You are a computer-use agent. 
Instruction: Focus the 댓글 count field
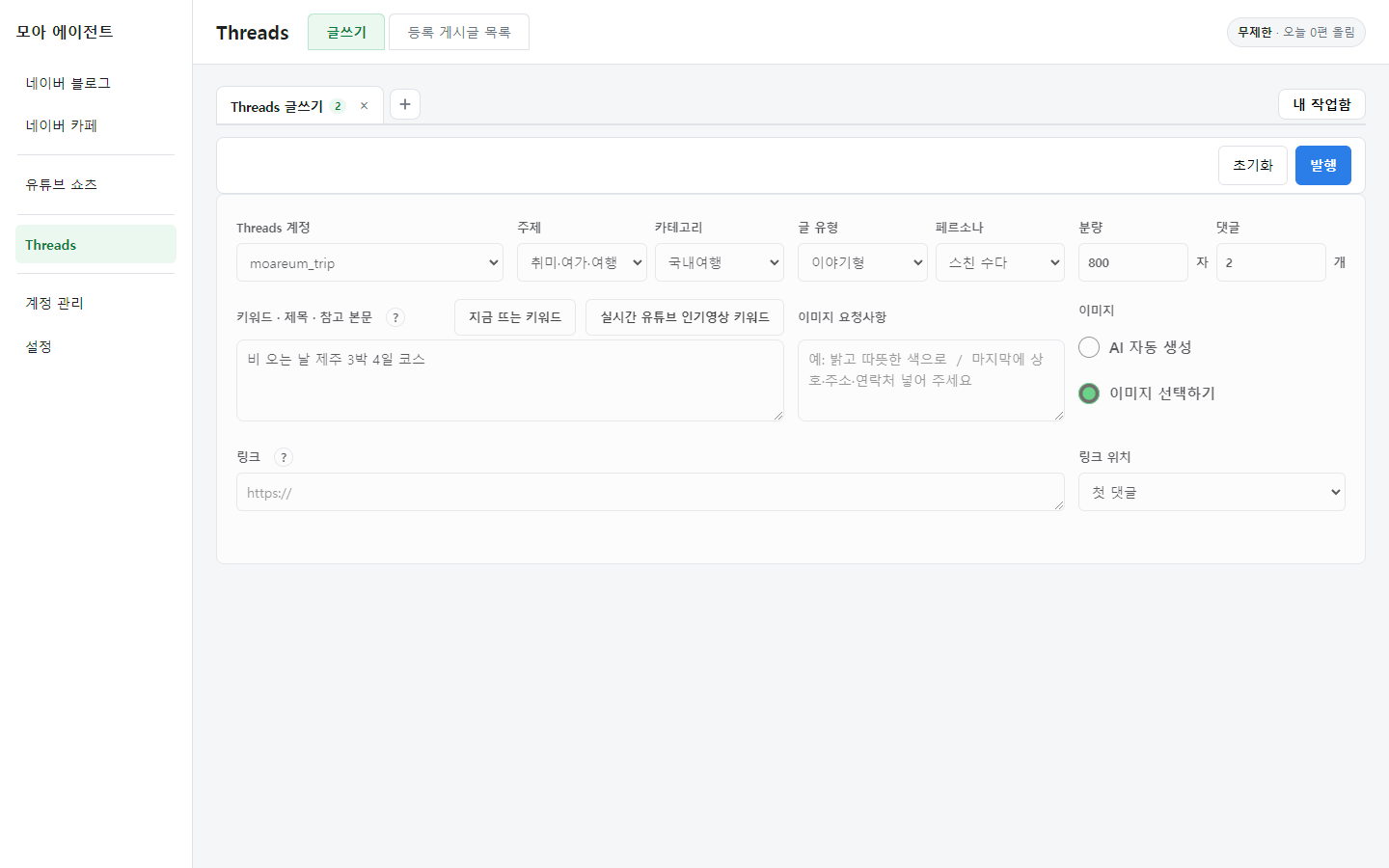(1271, 262)
